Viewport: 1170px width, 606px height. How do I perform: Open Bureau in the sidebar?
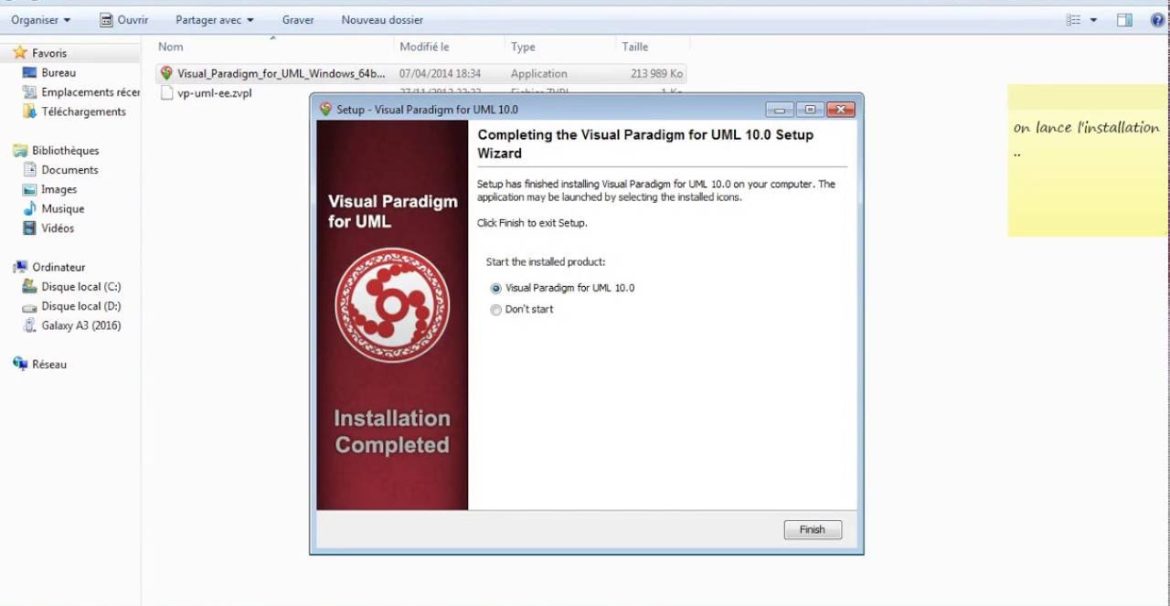(57, 73)
